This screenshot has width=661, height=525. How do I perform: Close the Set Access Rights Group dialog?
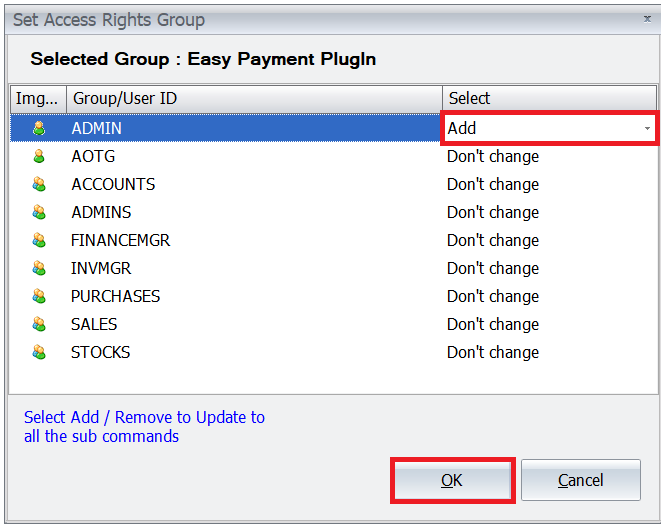point(645,19)
